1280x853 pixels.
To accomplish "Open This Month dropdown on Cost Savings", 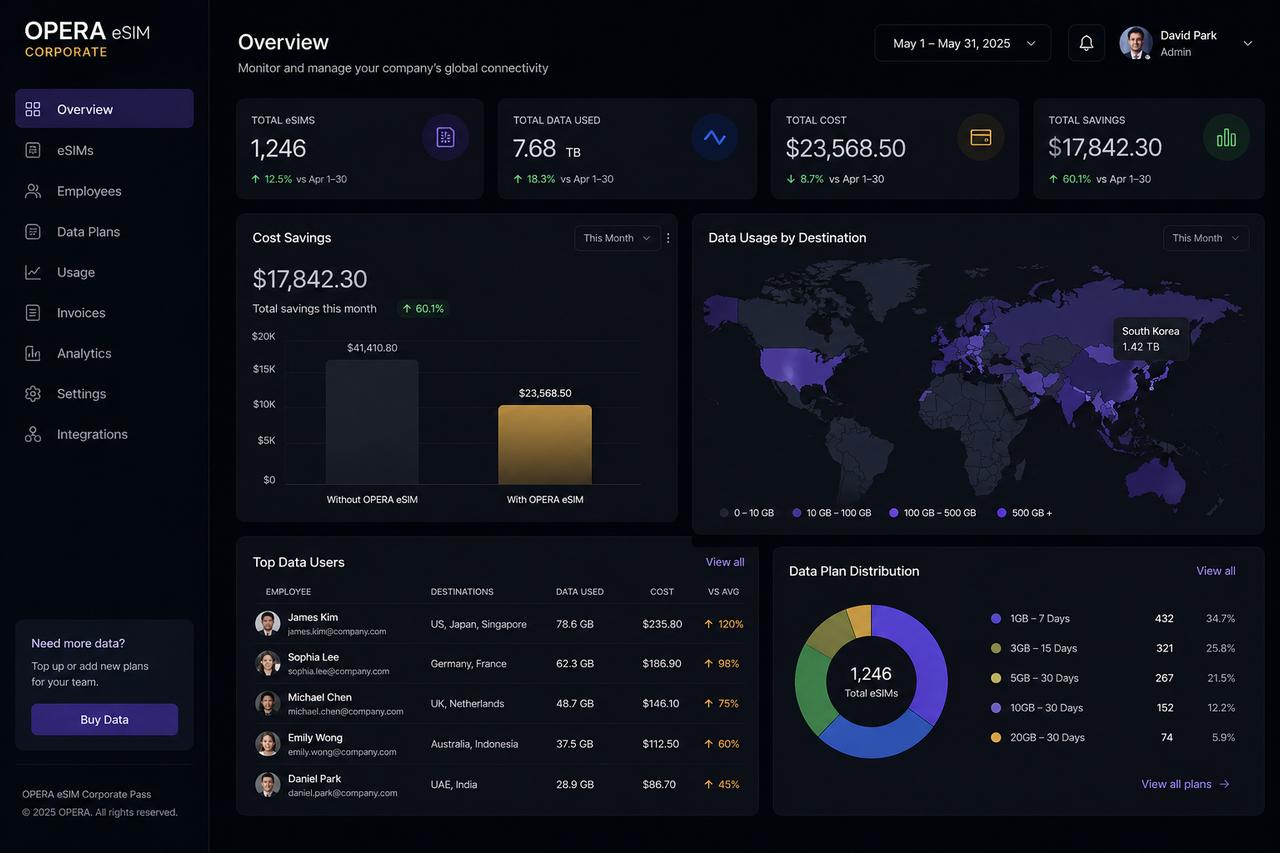I will pos(616,238).
